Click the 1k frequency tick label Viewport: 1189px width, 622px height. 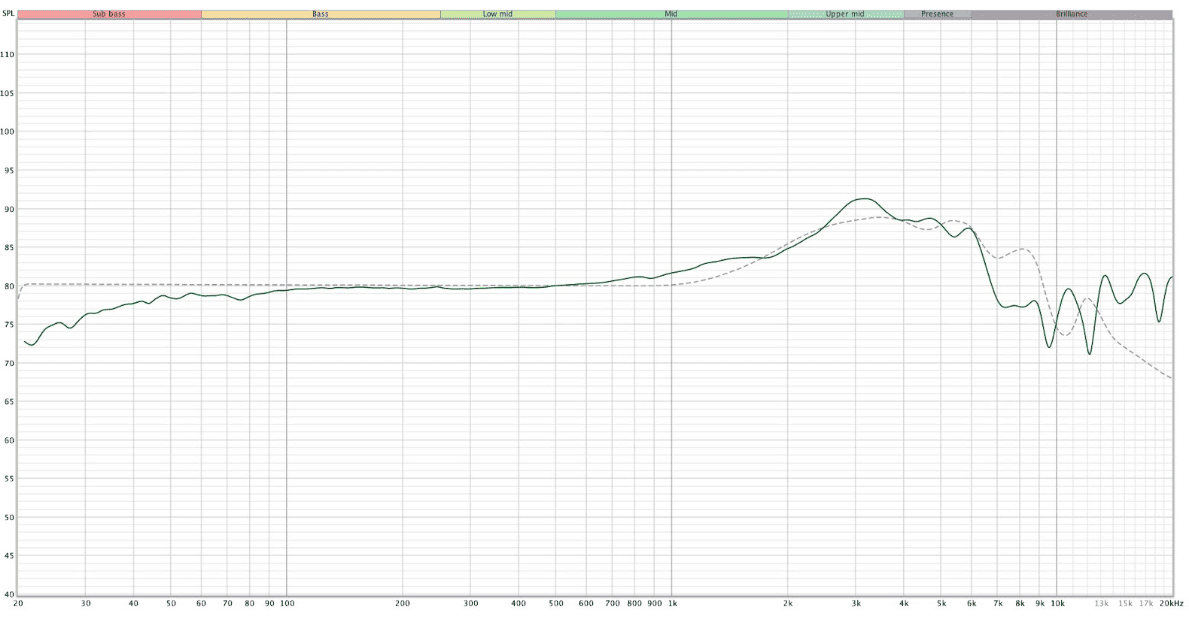point(673,604)
